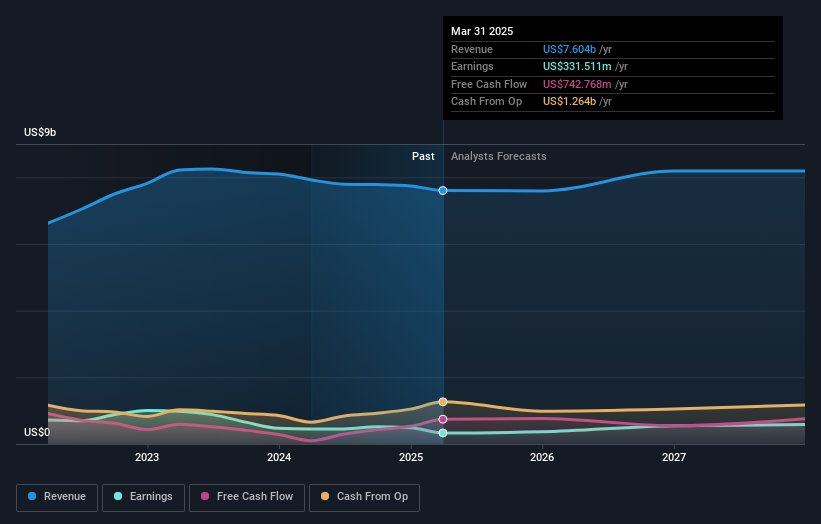The width and height of the screenshot is (821, 524).
Task: Click the Revenue row label in tooltip
Action: (x=472, y=49)
